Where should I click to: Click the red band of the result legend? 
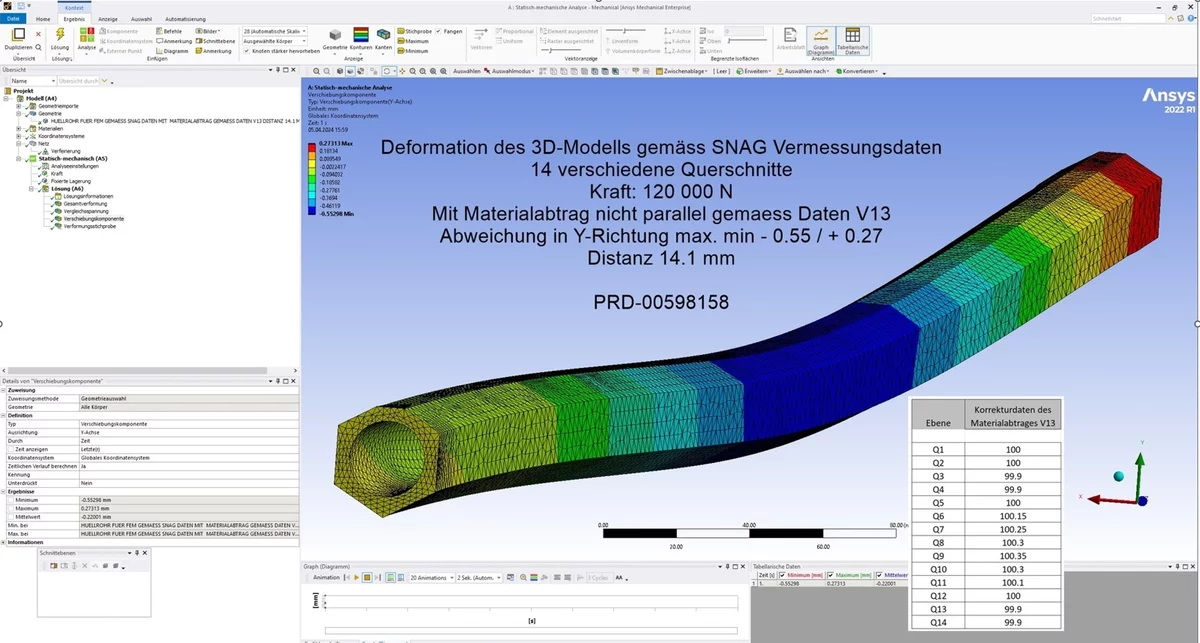(x=313, y=146)
